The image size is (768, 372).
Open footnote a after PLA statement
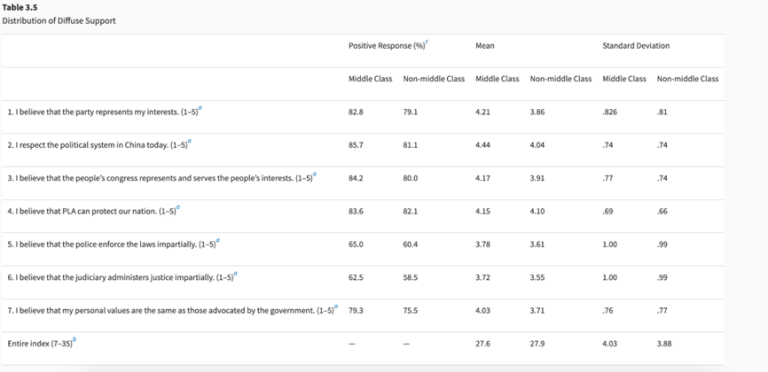pos(178,208)
